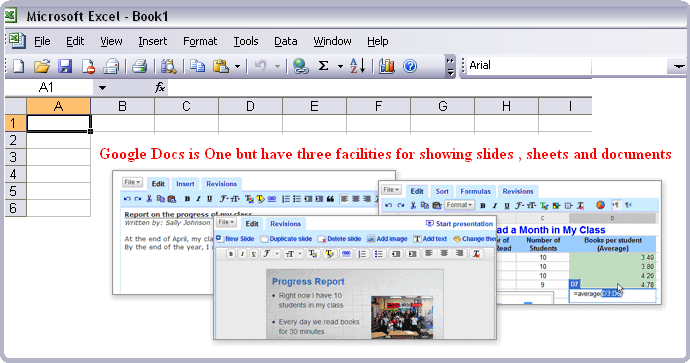Screen dimensions: 690x363
Task: Click slide photo in Progress Report presentation
Action: coord(401,317)
